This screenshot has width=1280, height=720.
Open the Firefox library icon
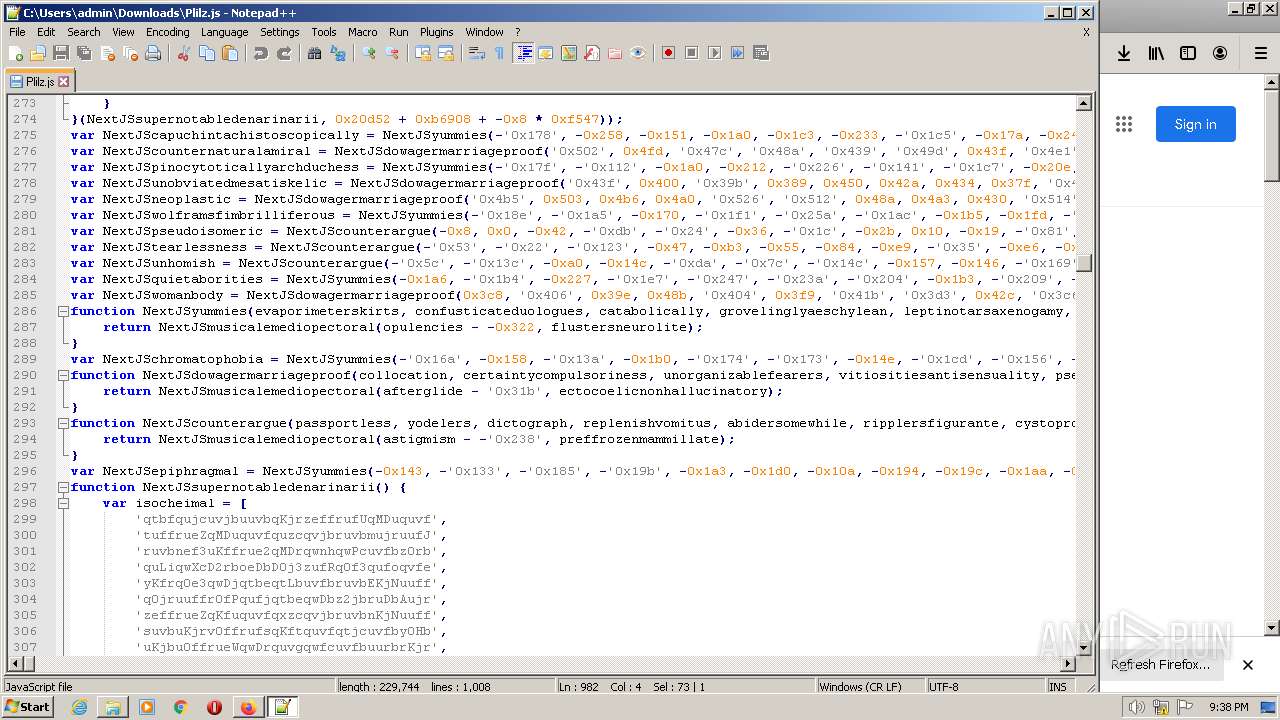pos(1156,53)
